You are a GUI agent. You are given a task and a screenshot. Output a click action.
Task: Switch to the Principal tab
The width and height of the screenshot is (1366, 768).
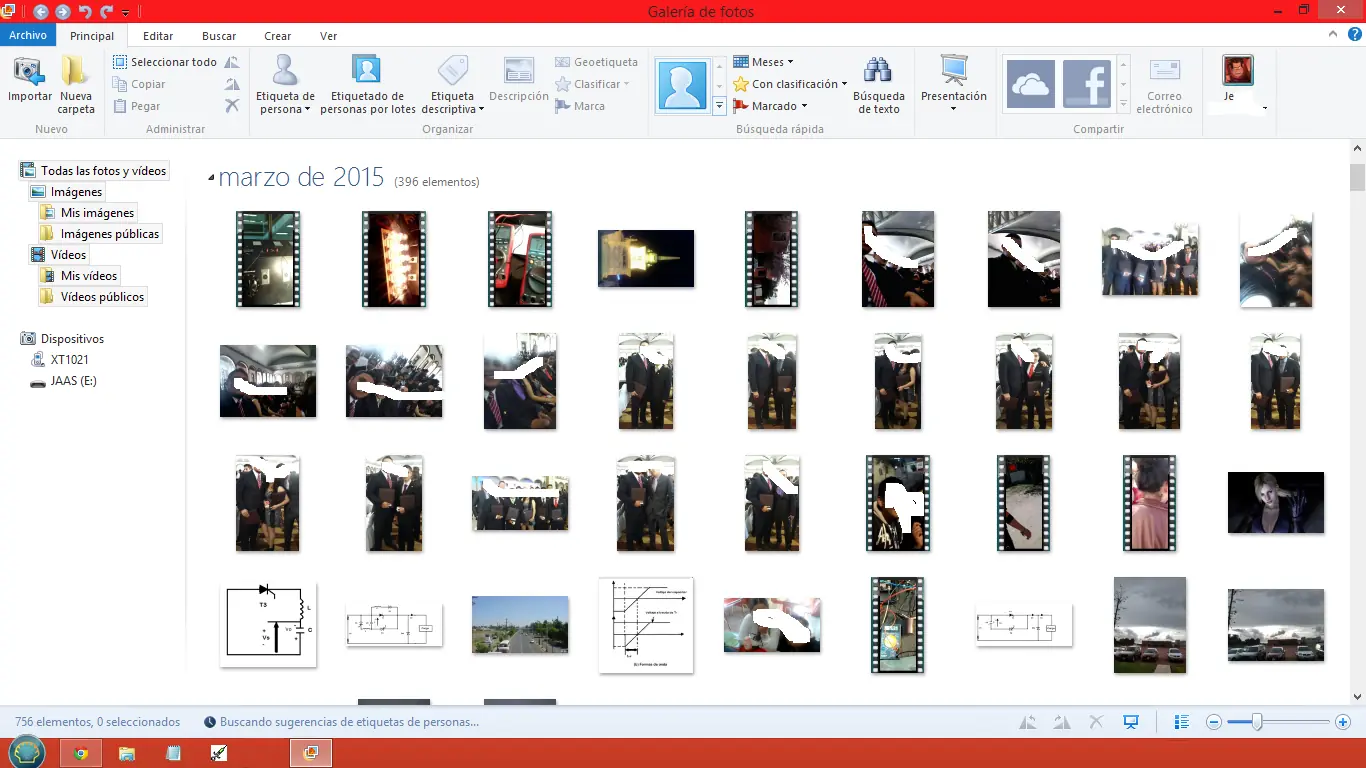[92, 36]
